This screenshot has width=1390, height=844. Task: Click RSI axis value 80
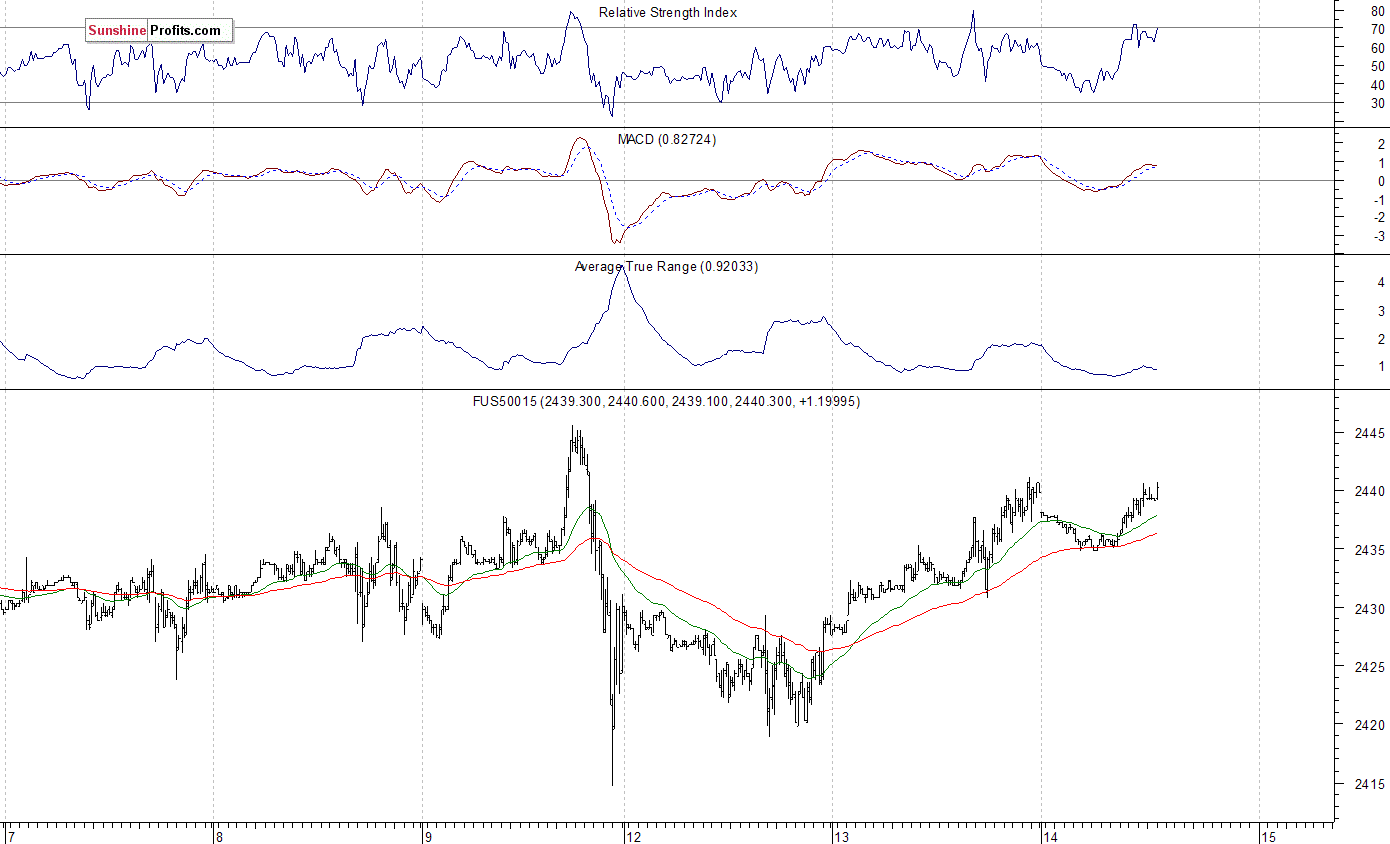tap(1378, 11)
